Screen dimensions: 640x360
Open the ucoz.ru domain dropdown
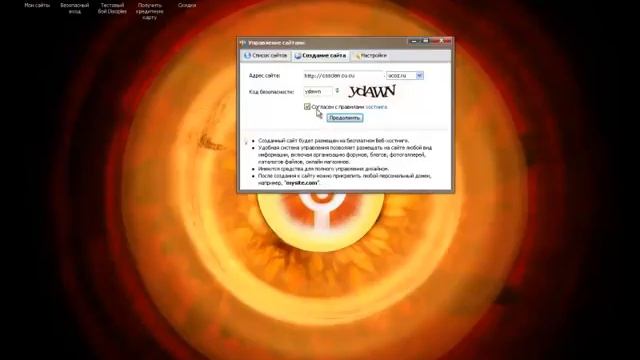405,76
